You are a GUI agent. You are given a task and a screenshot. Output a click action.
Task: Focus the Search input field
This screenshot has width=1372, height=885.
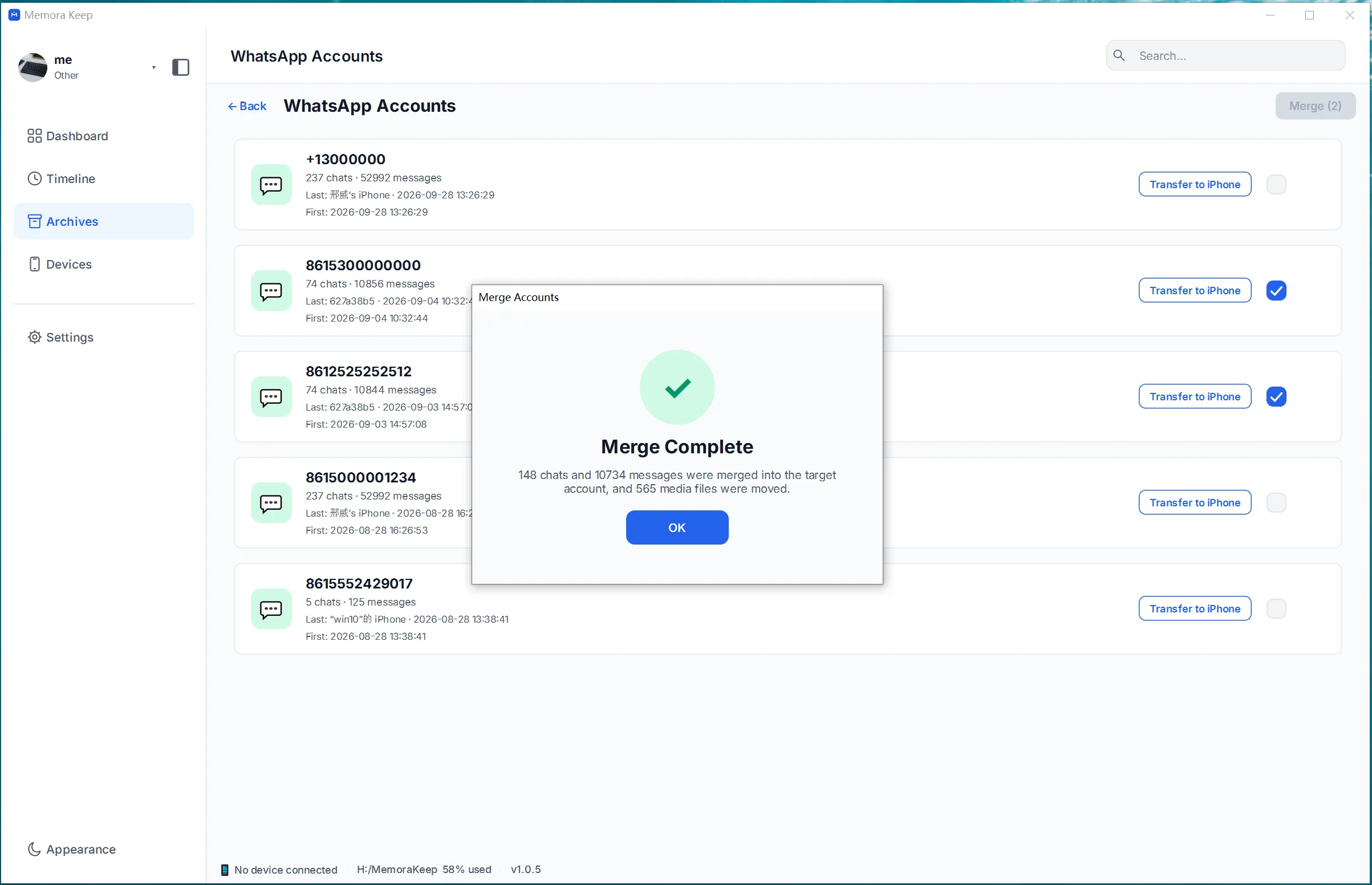point(1225,55)
